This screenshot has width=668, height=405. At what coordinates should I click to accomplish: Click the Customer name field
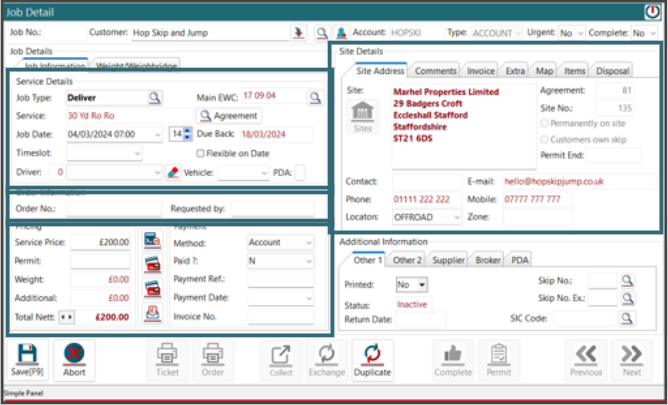pos(210,33)
